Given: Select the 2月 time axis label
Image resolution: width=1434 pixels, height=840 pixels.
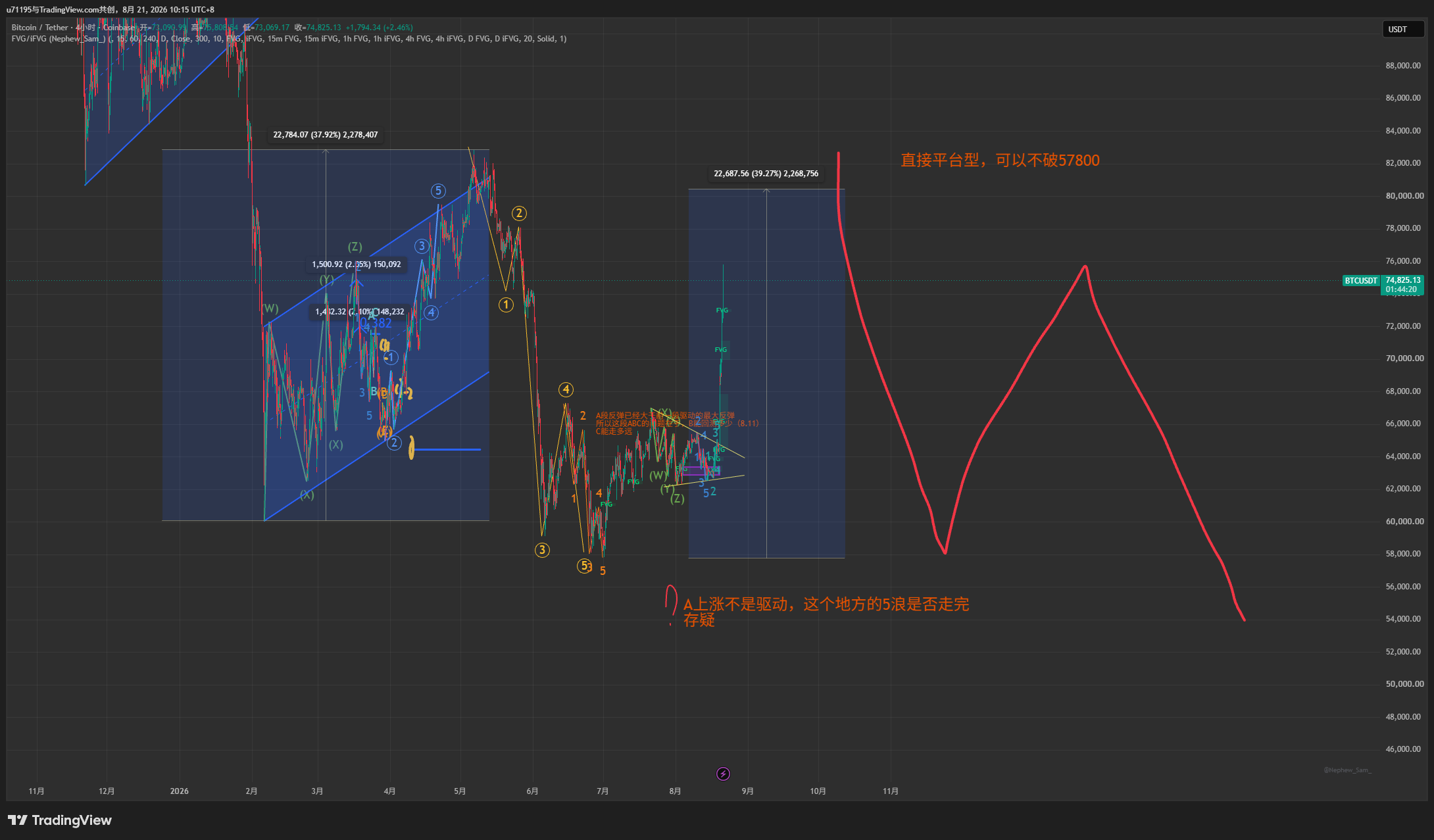Looking at the screenshot, I should pos(251,791).
